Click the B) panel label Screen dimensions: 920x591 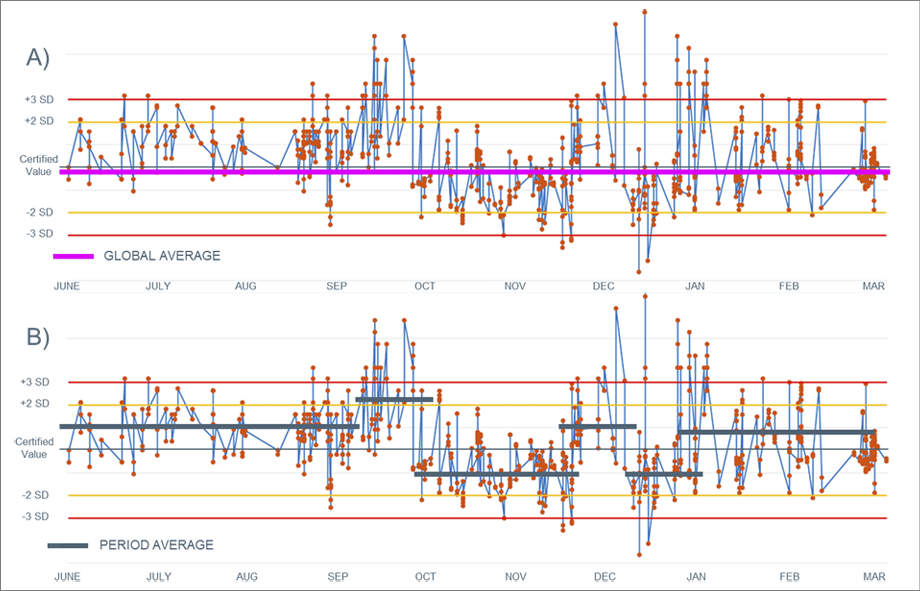coord(38,337)
